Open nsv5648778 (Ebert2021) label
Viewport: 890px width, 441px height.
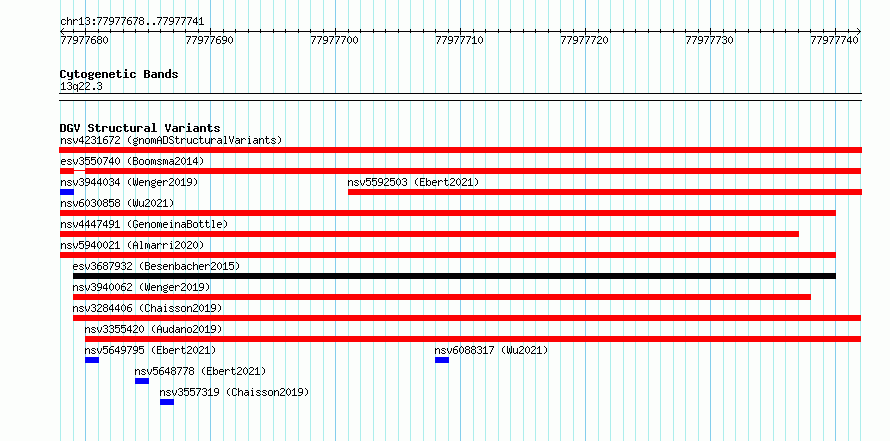200,371
